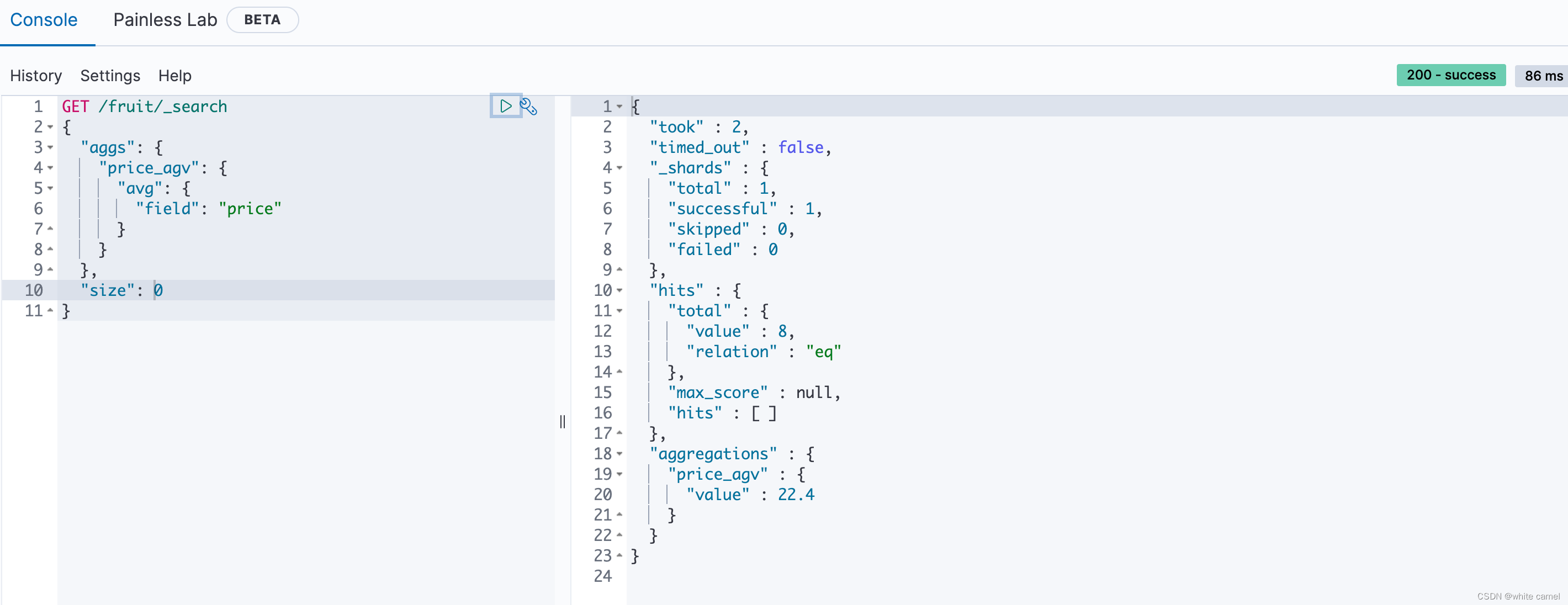Screen dimensions: 1568x605
Task: Switch to the Console tab
Action: pyautogui.click(x=44, y=20)
